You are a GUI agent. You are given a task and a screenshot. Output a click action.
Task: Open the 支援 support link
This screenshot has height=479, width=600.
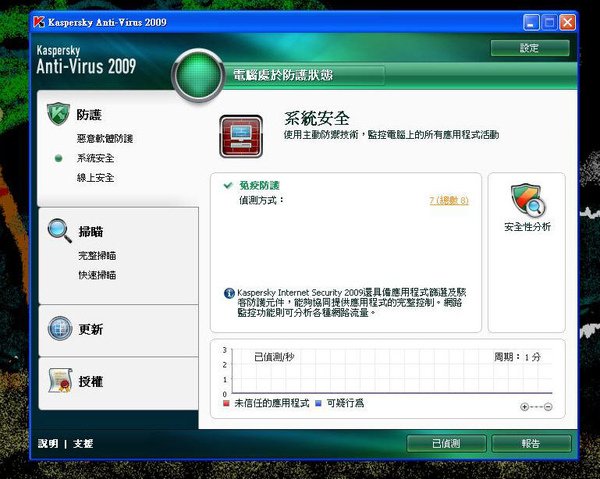83,444
